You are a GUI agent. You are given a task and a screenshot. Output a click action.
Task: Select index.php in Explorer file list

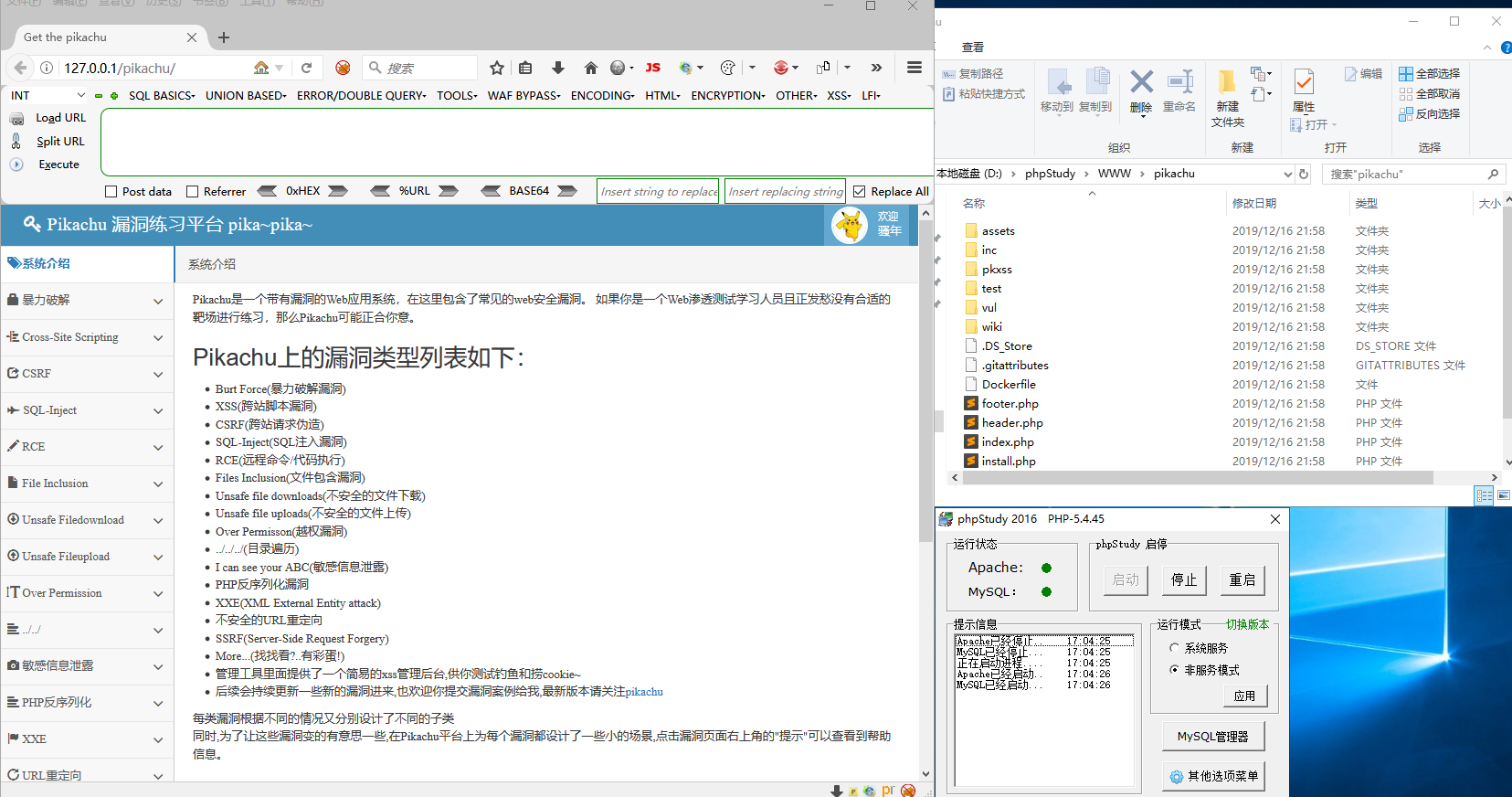[x=1008, y=442]
